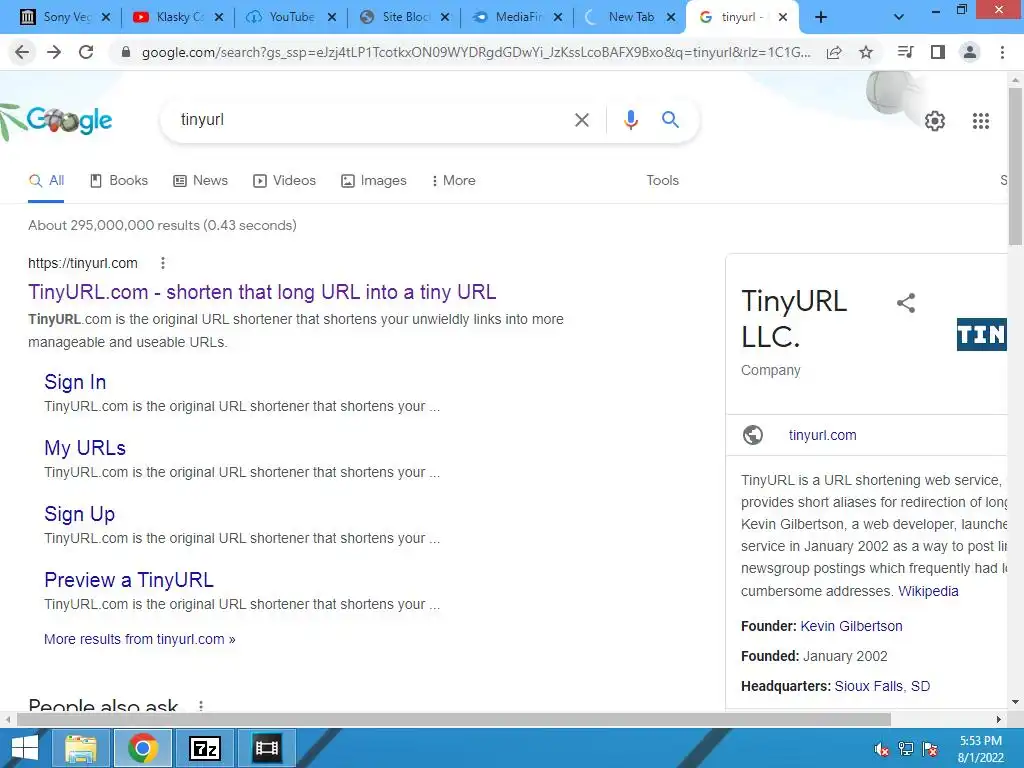The image size is (1024, 768).
Task: Open the network tray icon
Action: (906, 748)
